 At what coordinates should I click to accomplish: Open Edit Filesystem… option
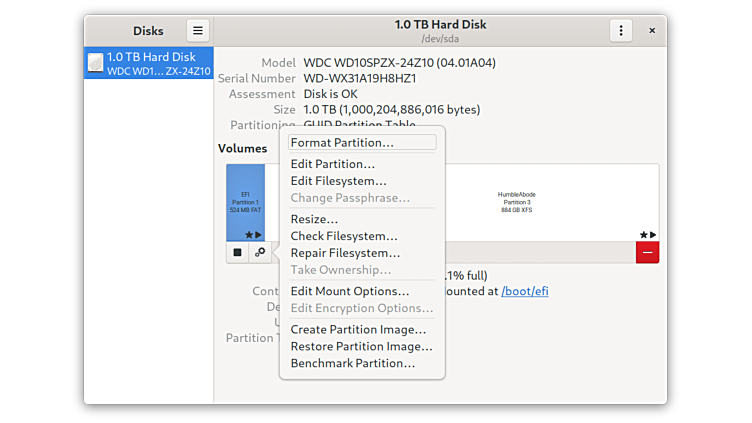[338, 181]
